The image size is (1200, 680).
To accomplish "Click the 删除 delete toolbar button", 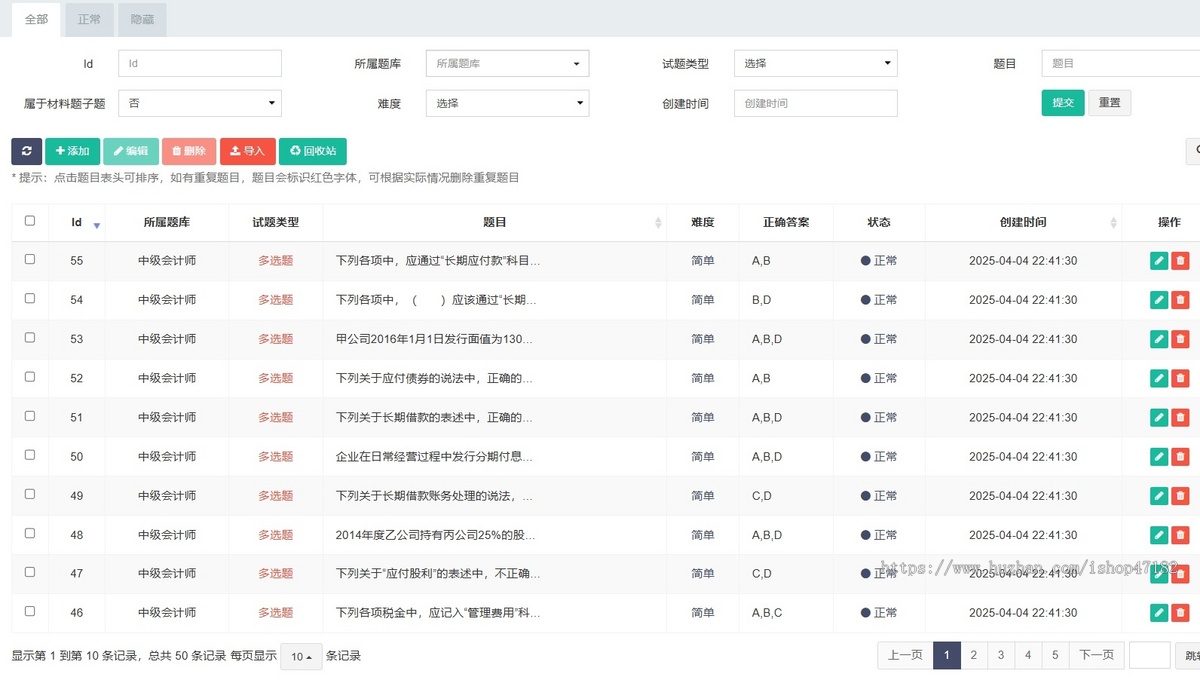I will pos(189,151).
